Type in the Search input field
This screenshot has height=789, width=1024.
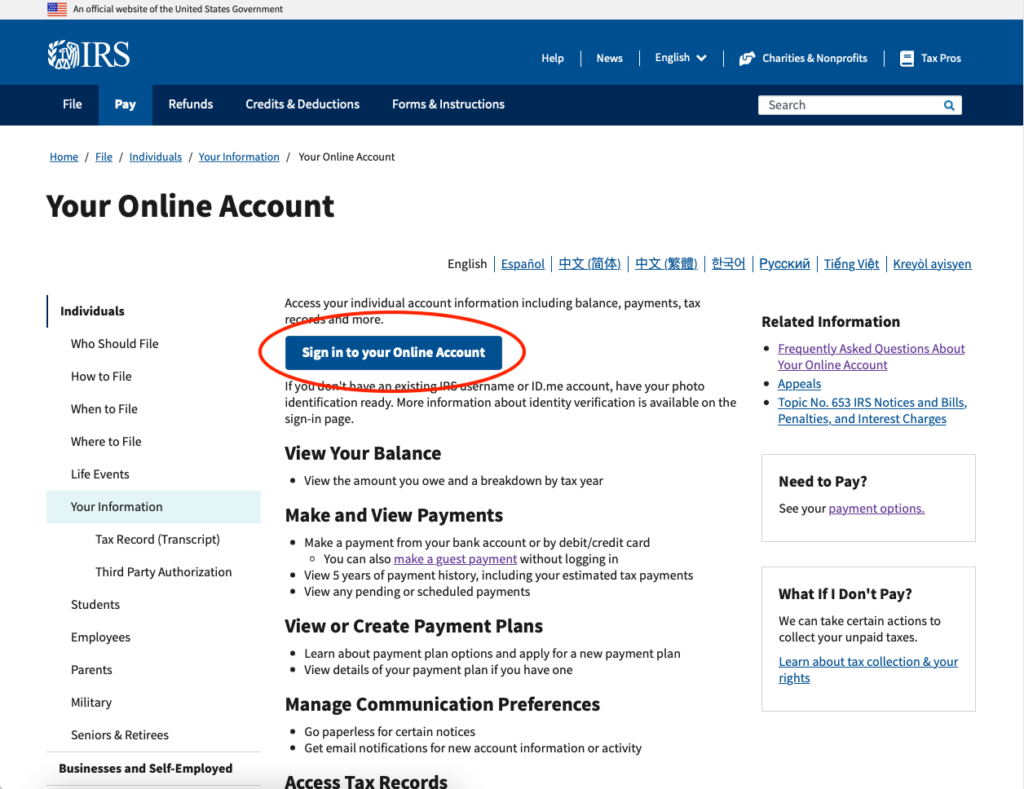[848, 105]
